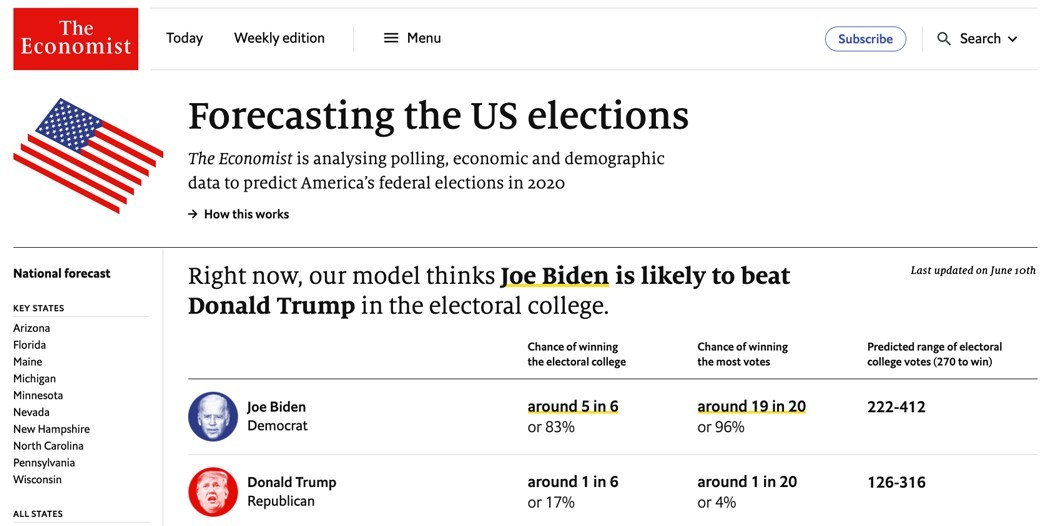The image size is (1054, 526).
Task: Click the arrow beside How this works
Action: coord(193,214)
